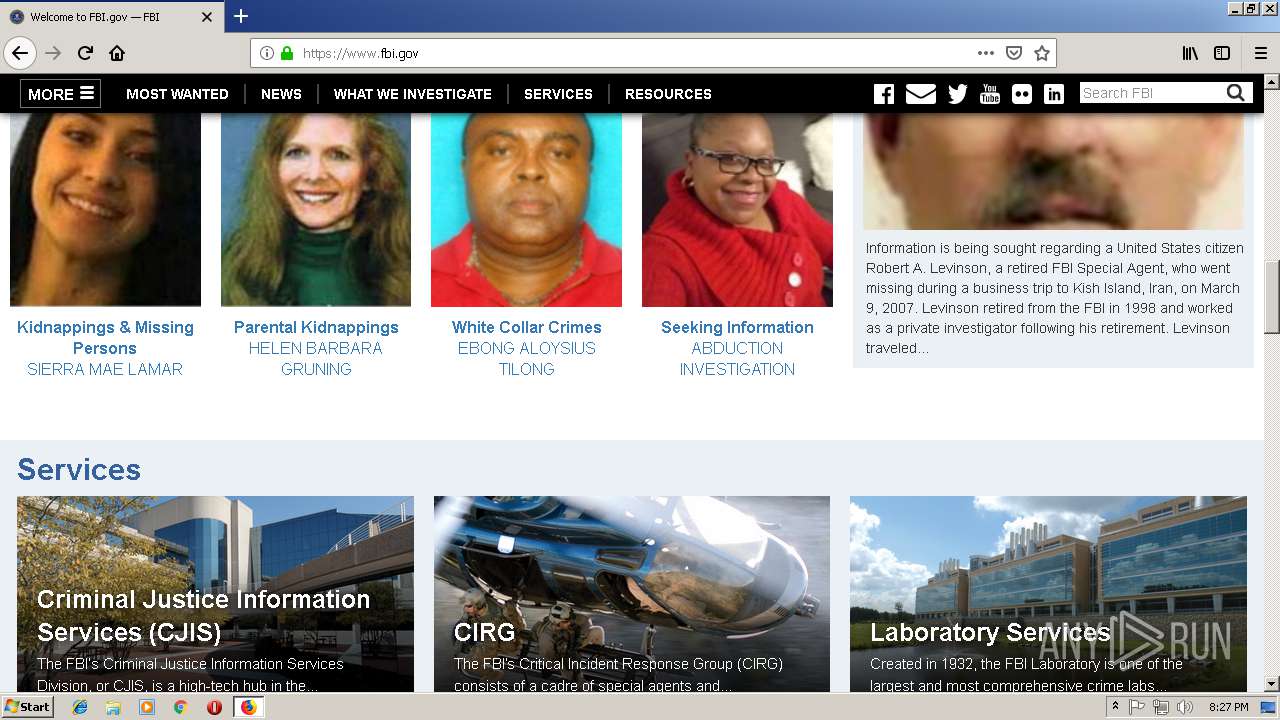Screen dimensions: 1280x720
Task: Open the Firefox hamburger menu
Action: tap(1261, 53)
